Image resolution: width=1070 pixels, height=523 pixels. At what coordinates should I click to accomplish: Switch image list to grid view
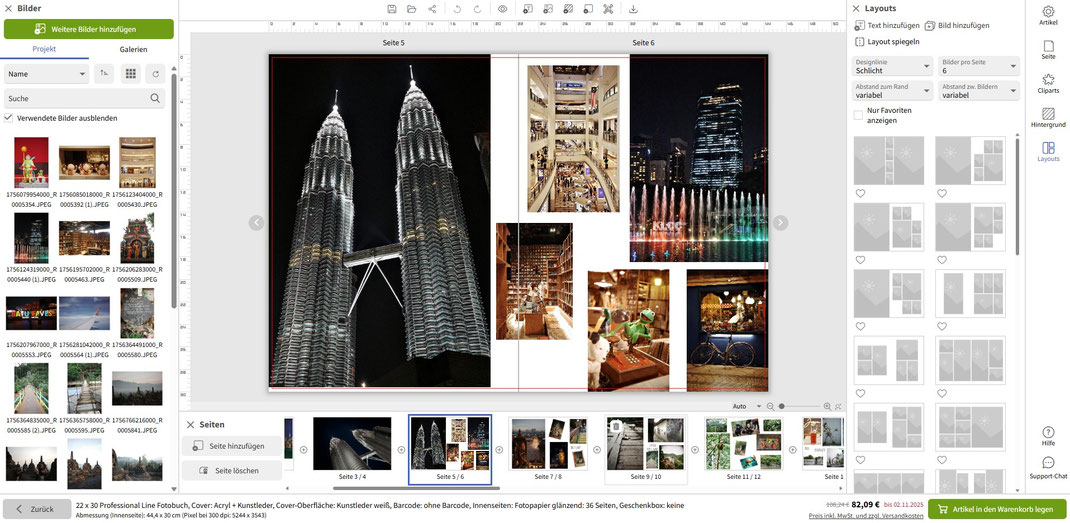(x=131, y=73)
